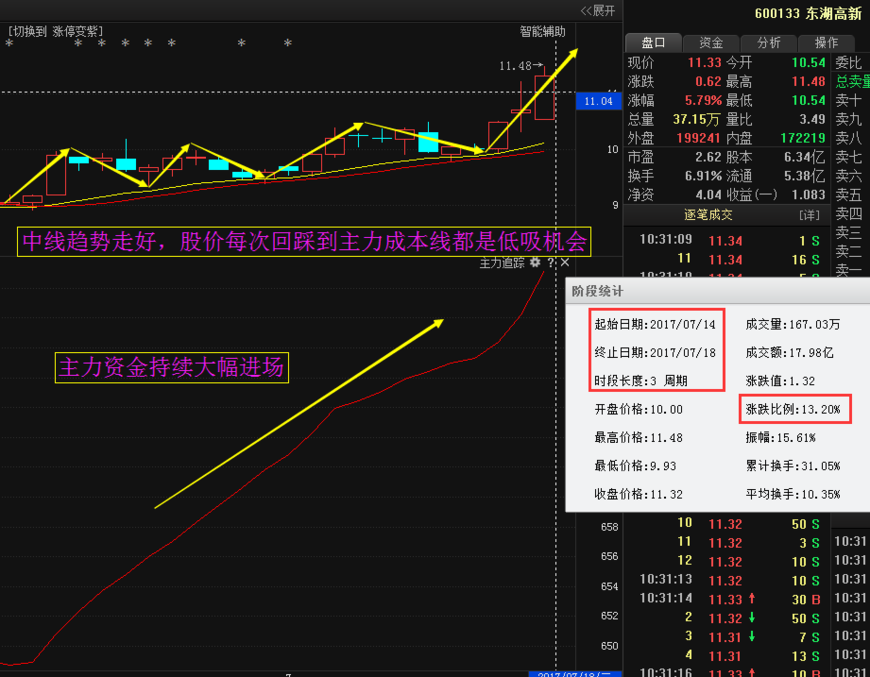
Task: Click the 10:31:13 trade row 11.32
Action: [x=729, y=580]
